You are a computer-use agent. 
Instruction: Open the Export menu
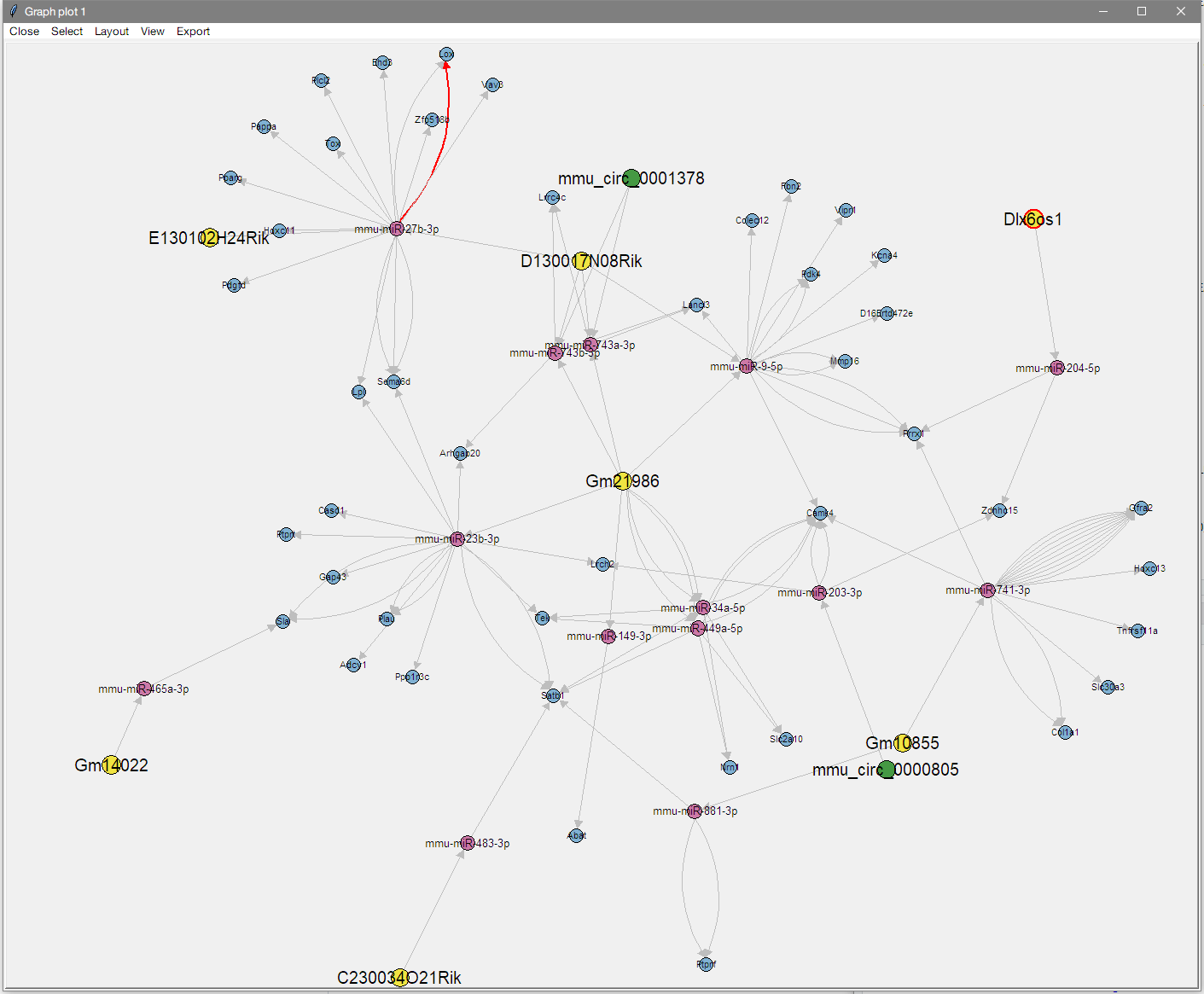(x=193, y=32)
